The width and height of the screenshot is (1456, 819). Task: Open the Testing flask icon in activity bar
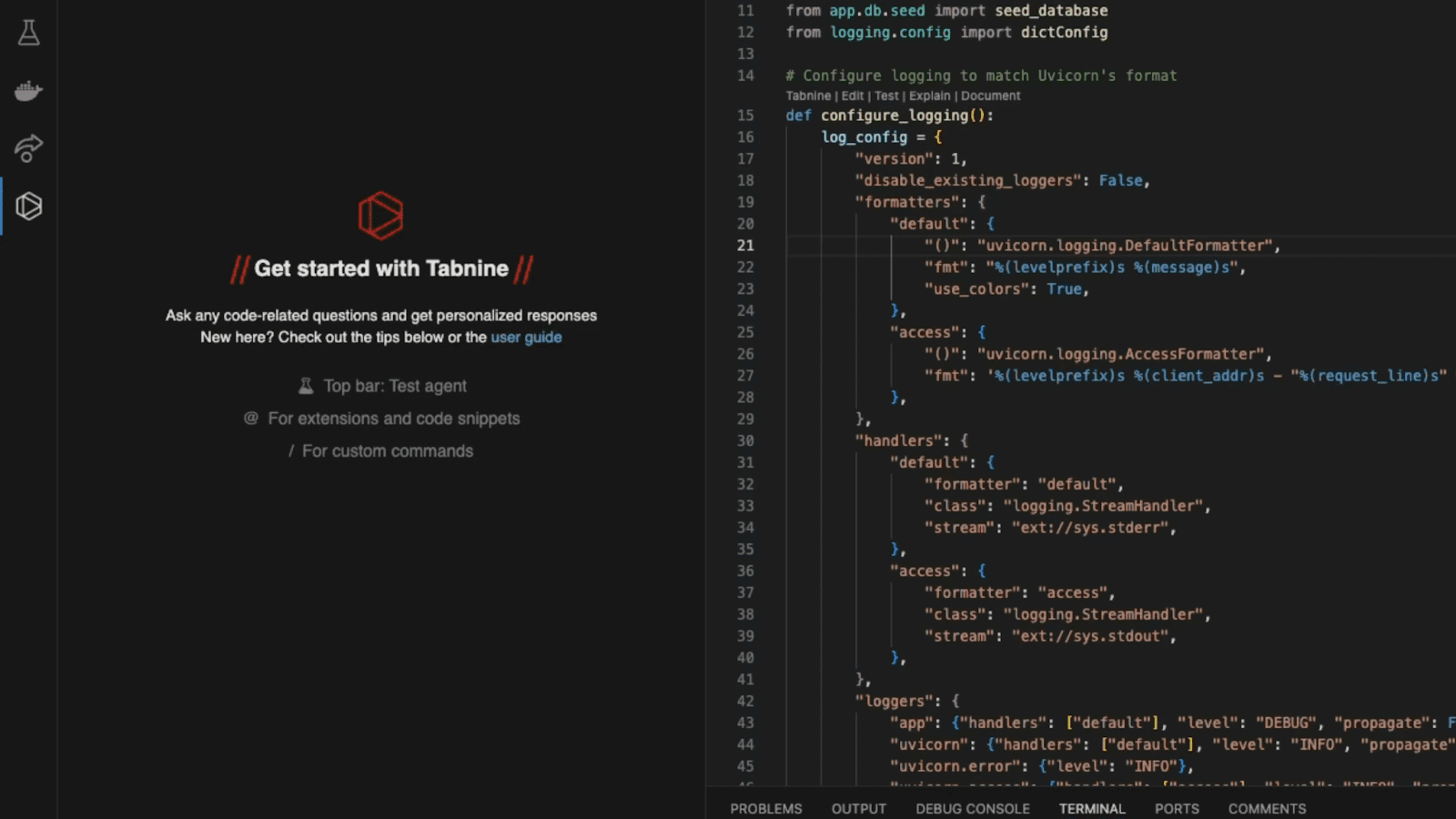(x=29, y=33)
